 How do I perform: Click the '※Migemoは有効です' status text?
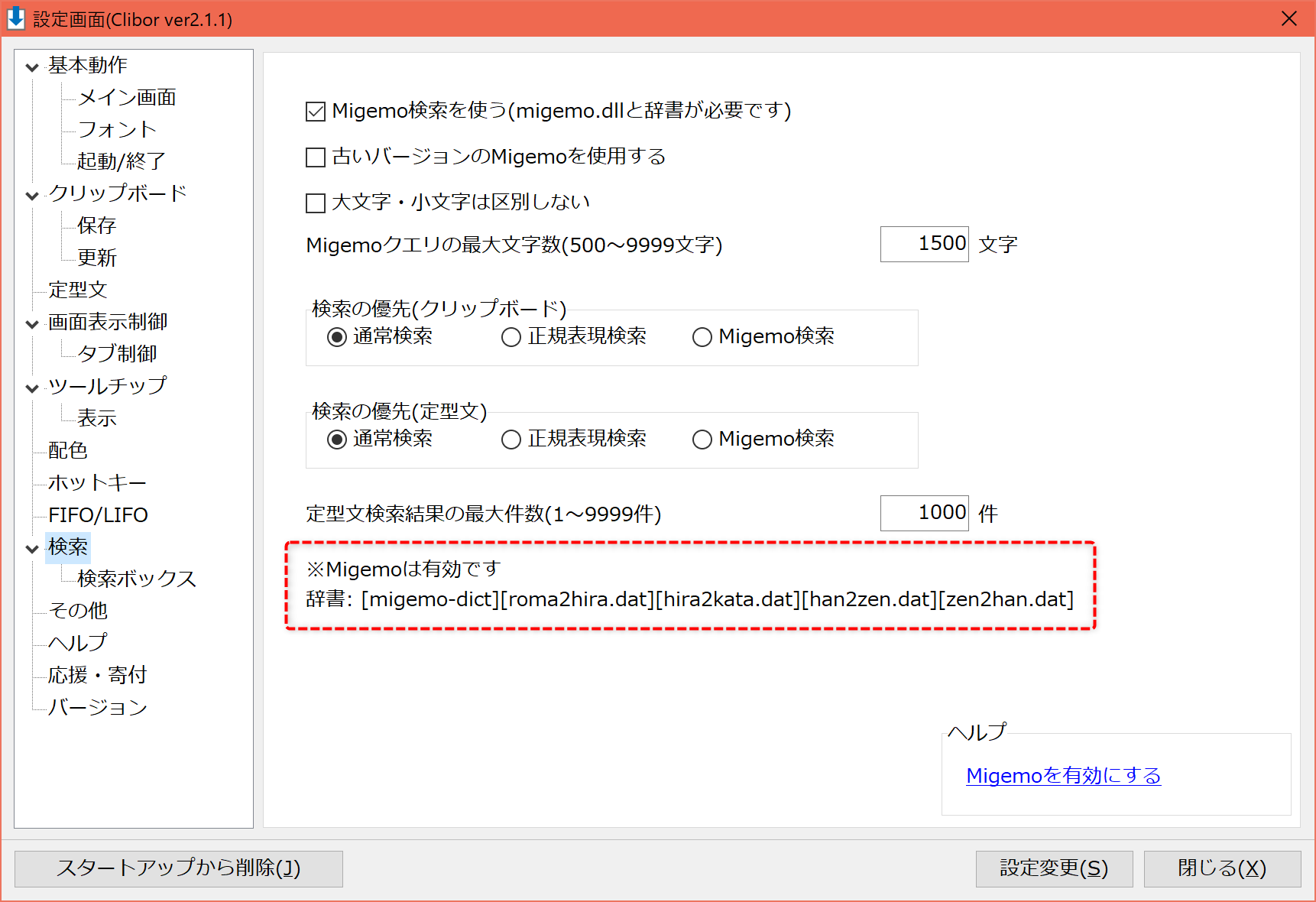click(x=403, y=569)
